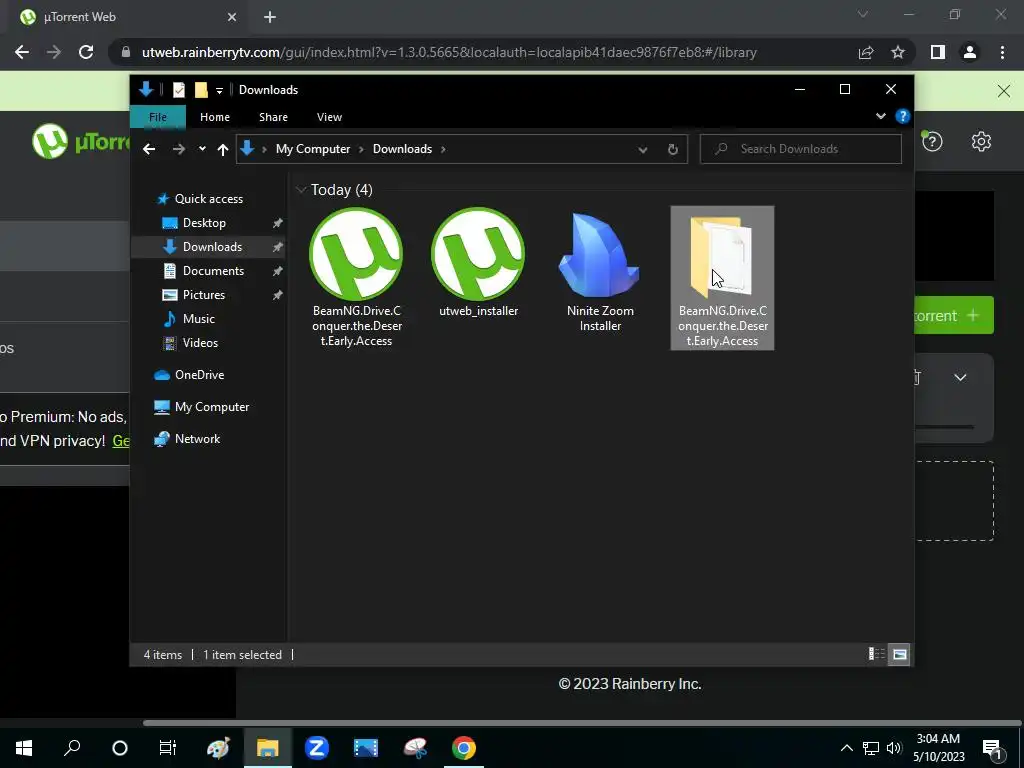
Task: Click New folder icon in quick access toolbar
Action: point(201,90)
